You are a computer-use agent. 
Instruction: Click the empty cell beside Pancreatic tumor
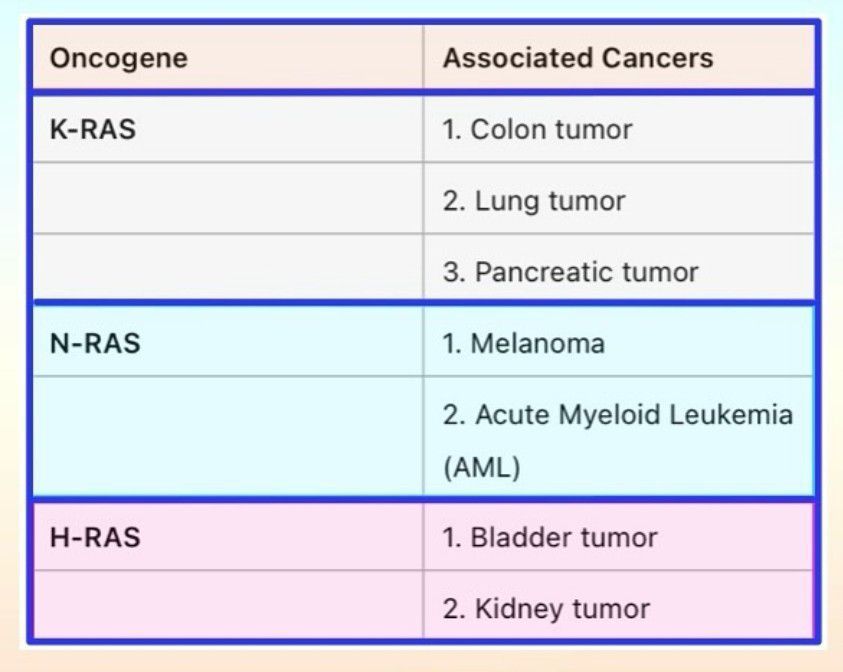point(228,272)
